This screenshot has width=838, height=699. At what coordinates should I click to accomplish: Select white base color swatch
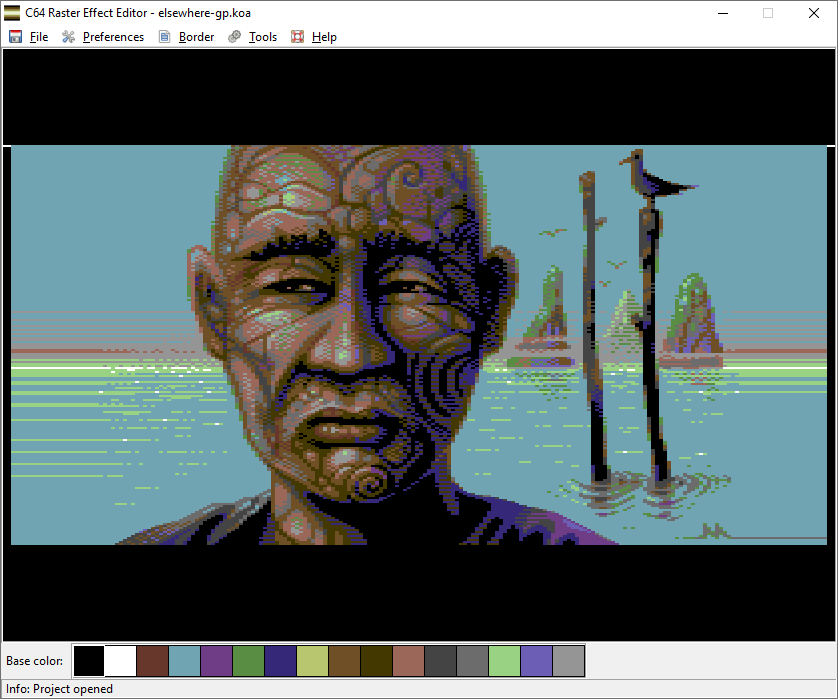(120, 661)
